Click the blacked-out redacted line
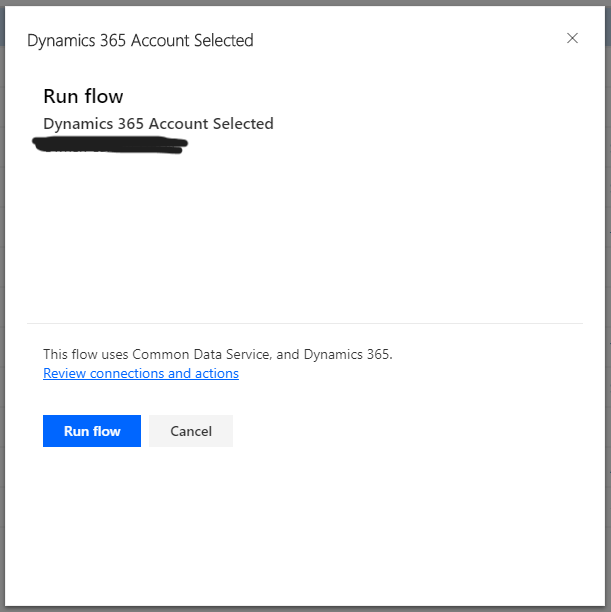The height and width of the screenshot is (612, 611). (x=110, y=147)
